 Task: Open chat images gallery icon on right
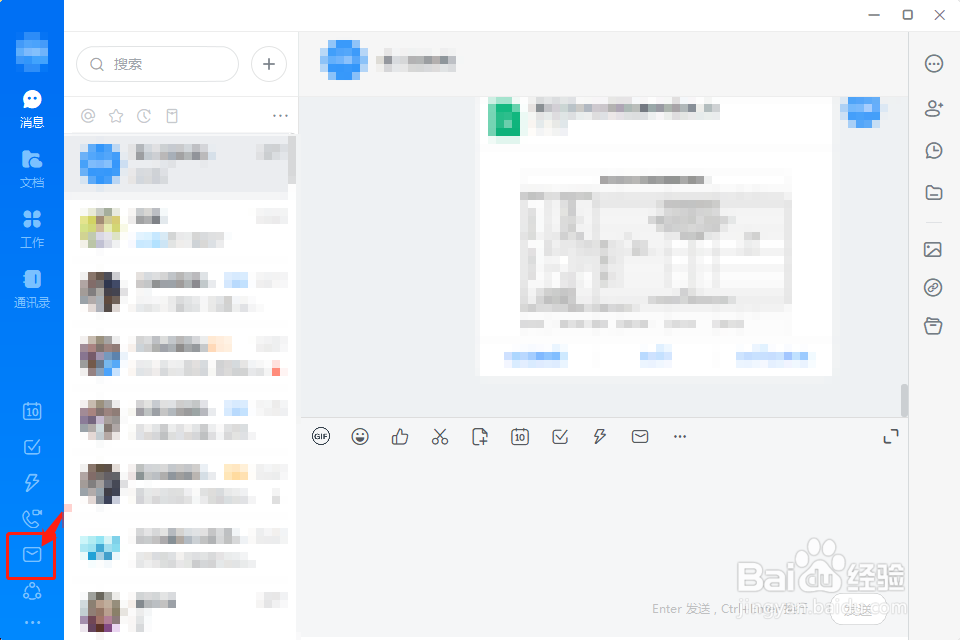tap(933, 249)
